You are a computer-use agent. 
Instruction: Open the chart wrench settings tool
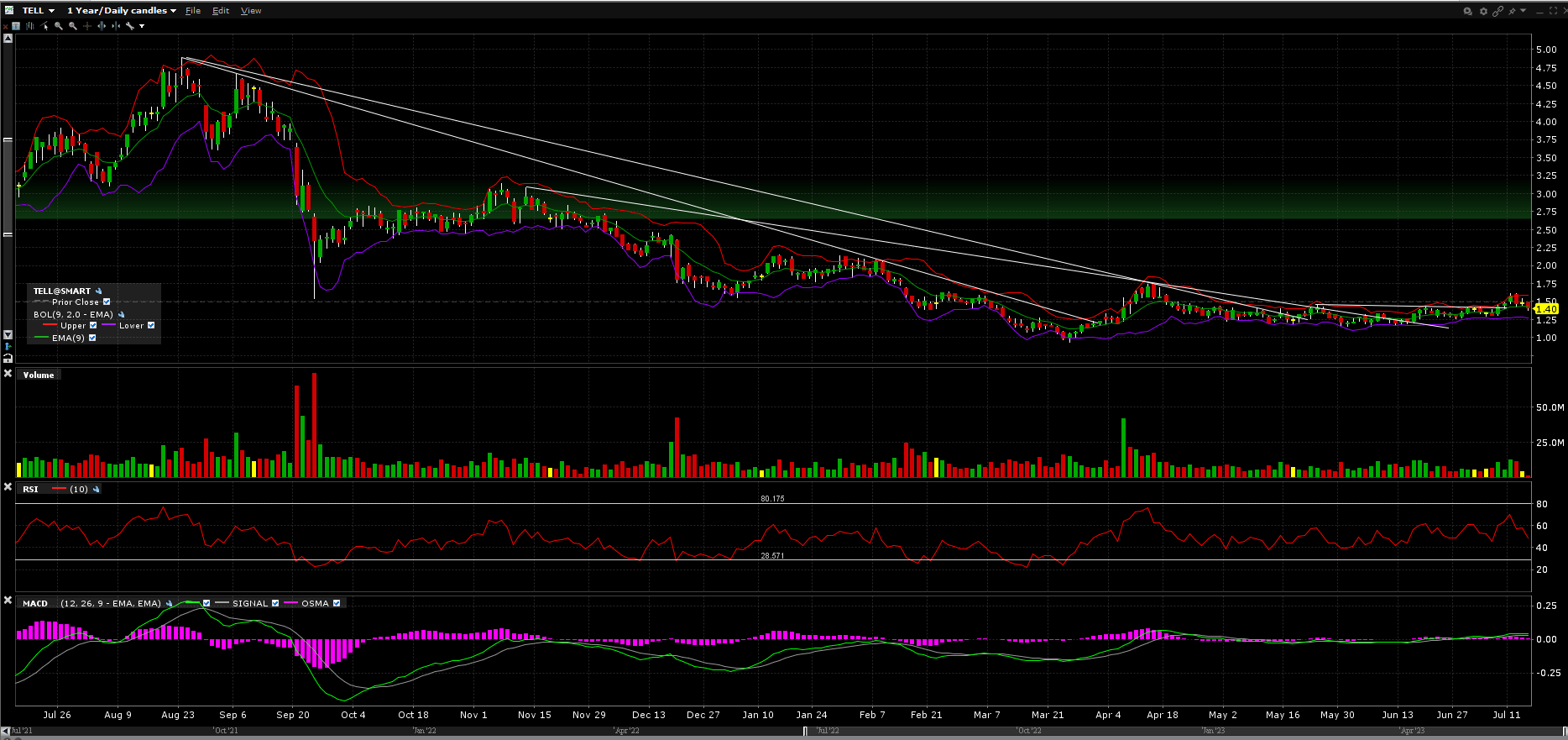pos(130,26)
